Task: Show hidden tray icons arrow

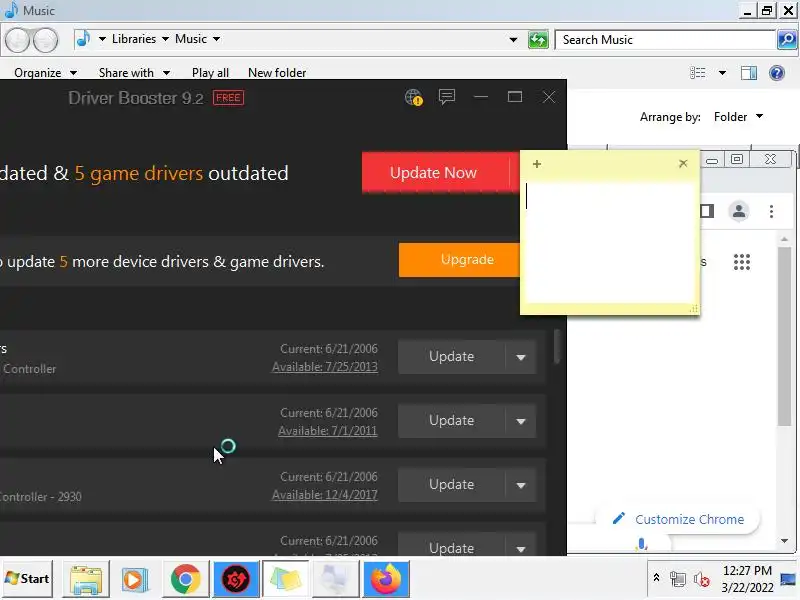Action: pyautogui.click(x=656, y=578)
